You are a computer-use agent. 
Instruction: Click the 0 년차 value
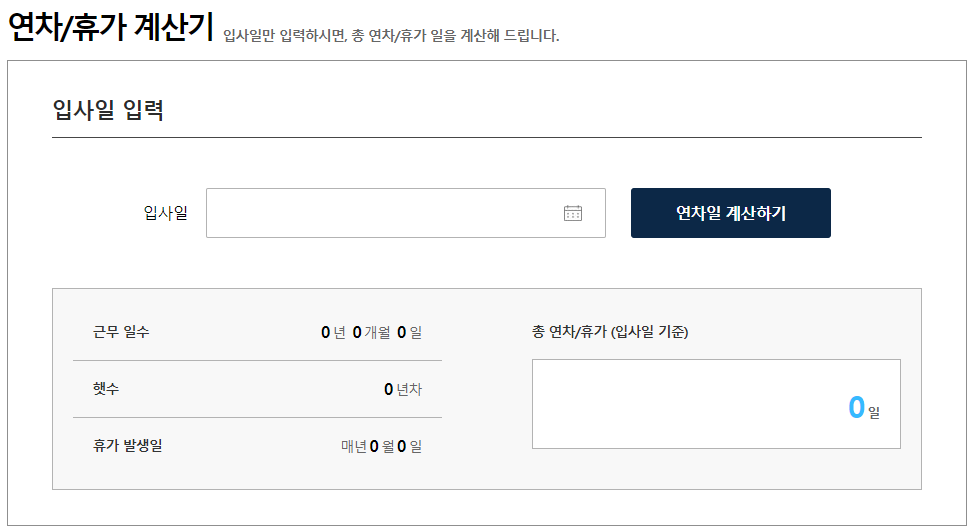[403, 389]
